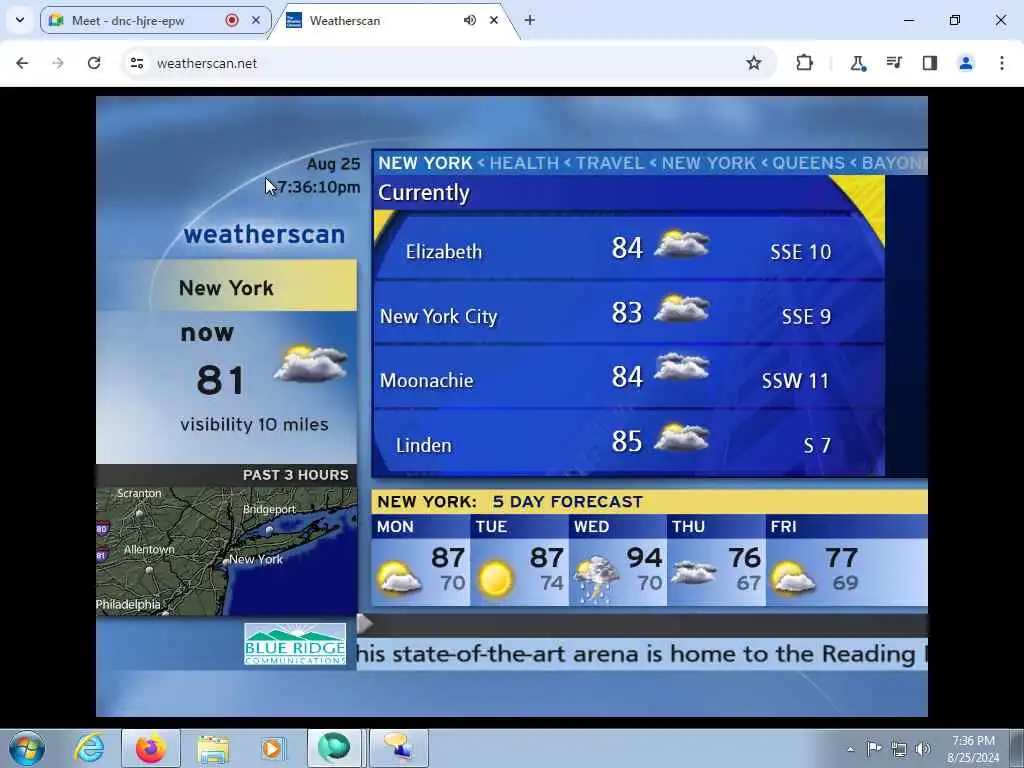Bookmark this page with the star icon

(754, 63)
